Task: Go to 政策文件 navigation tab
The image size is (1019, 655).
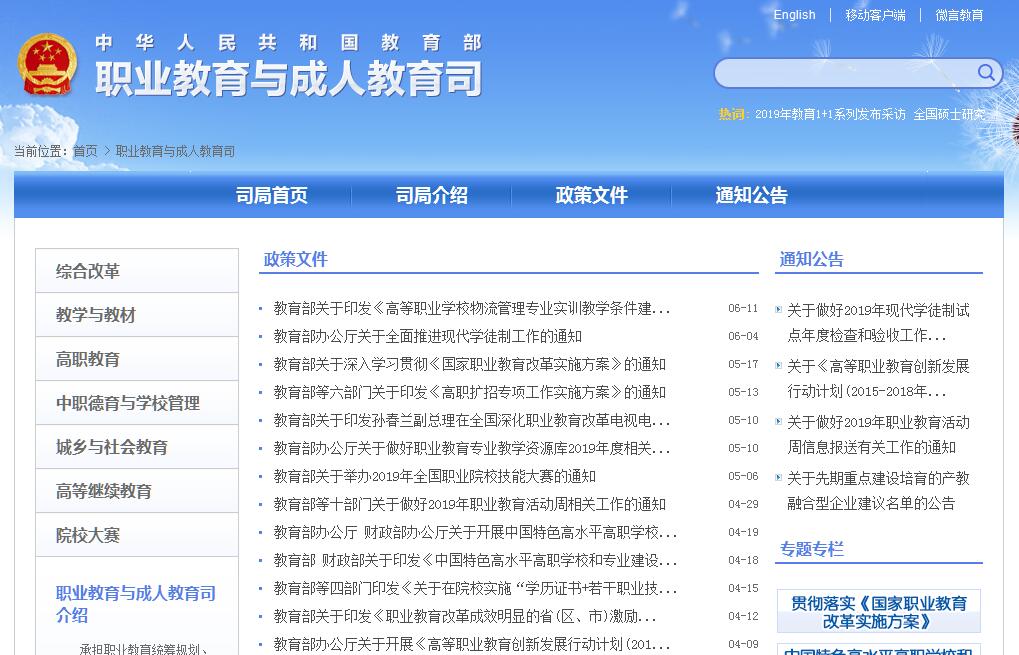Action: coord(591,196)
